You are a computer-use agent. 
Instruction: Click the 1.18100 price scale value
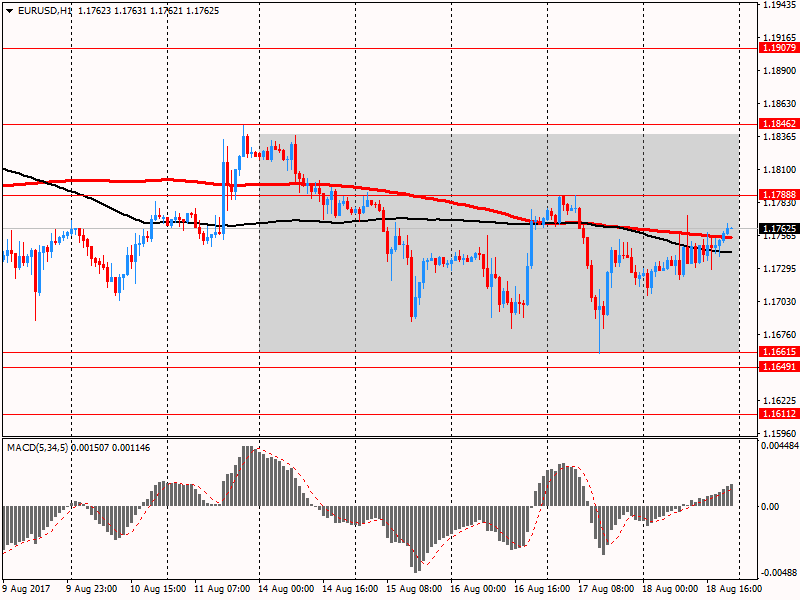[x=780, y=169]
